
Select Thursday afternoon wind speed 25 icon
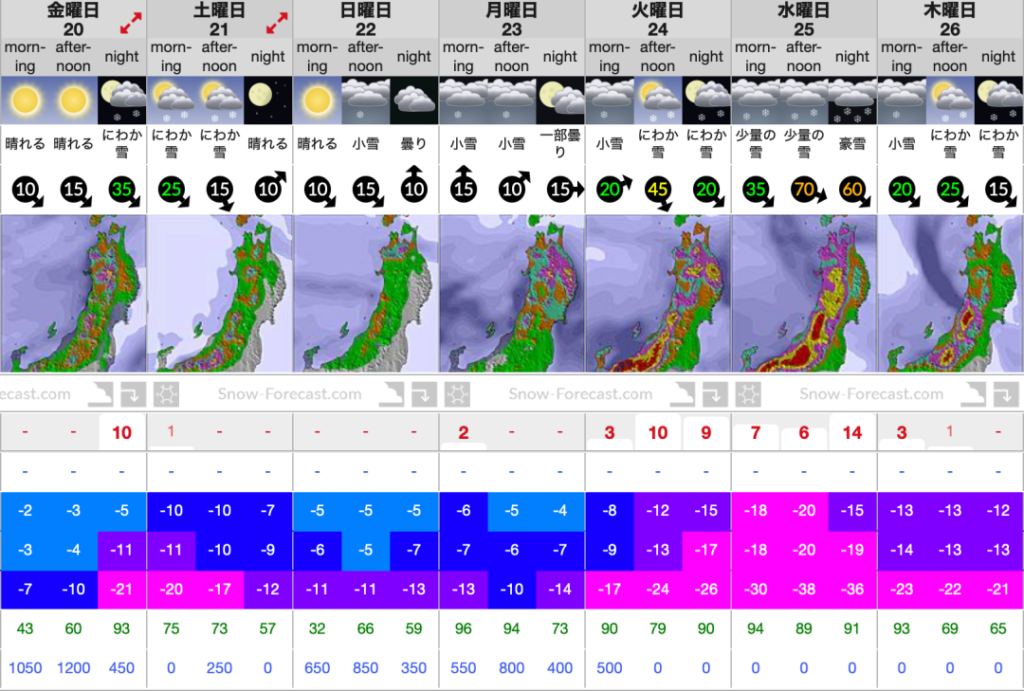(x=952, y=191)
